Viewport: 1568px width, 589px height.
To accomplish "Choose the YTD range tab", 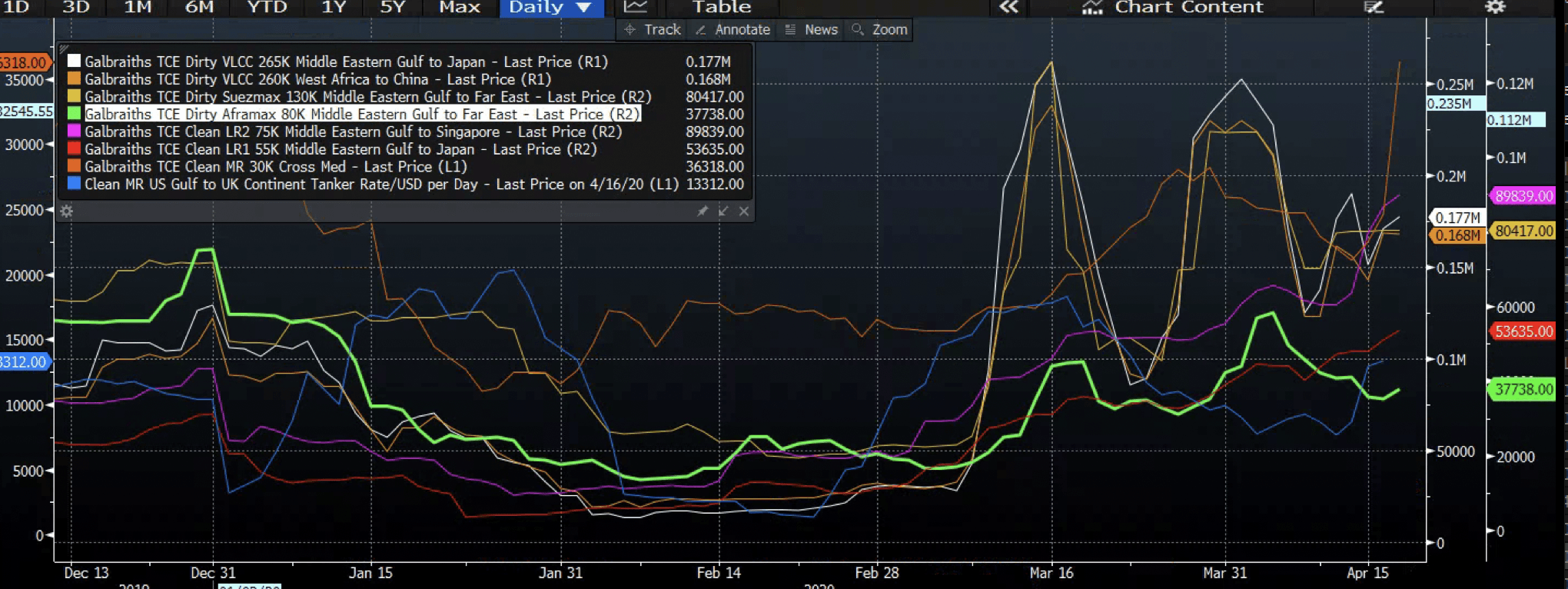I will (x=267, y=7).
